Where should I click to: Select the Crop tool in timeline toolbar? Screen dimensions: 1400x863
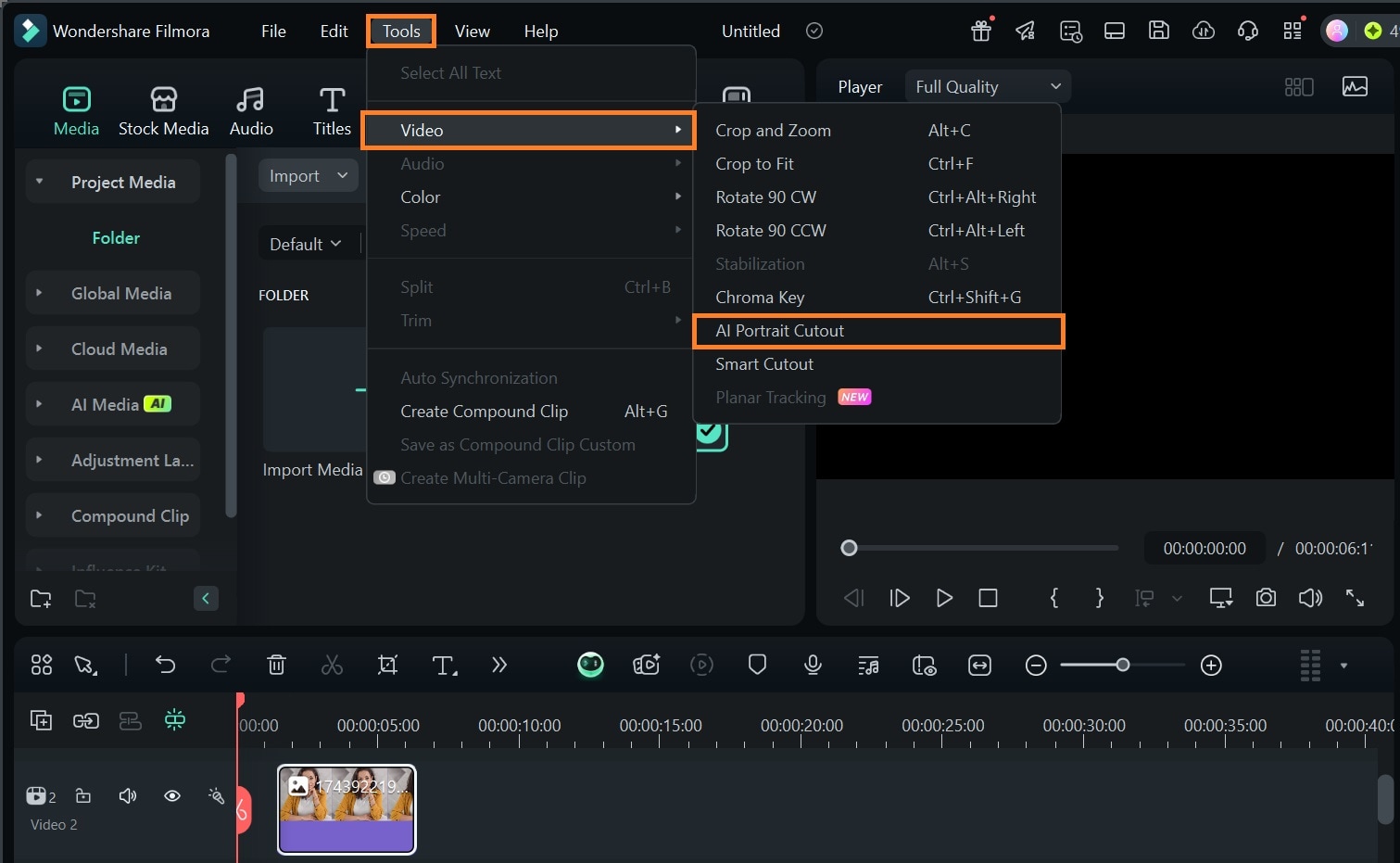pyautogui.click(x=387, y=665)
